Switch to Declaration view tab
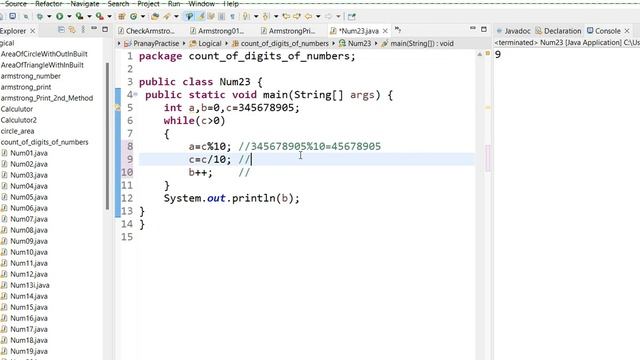The height and width of the screenshot is (360, 640). [558, 31]
